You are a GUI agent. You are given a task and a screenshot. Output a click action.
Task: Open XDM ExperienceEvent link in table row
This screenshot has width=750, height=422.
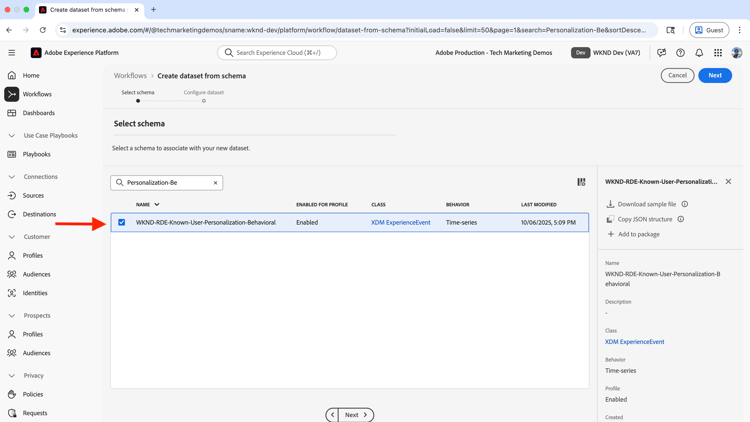click(x=401, y=222)
